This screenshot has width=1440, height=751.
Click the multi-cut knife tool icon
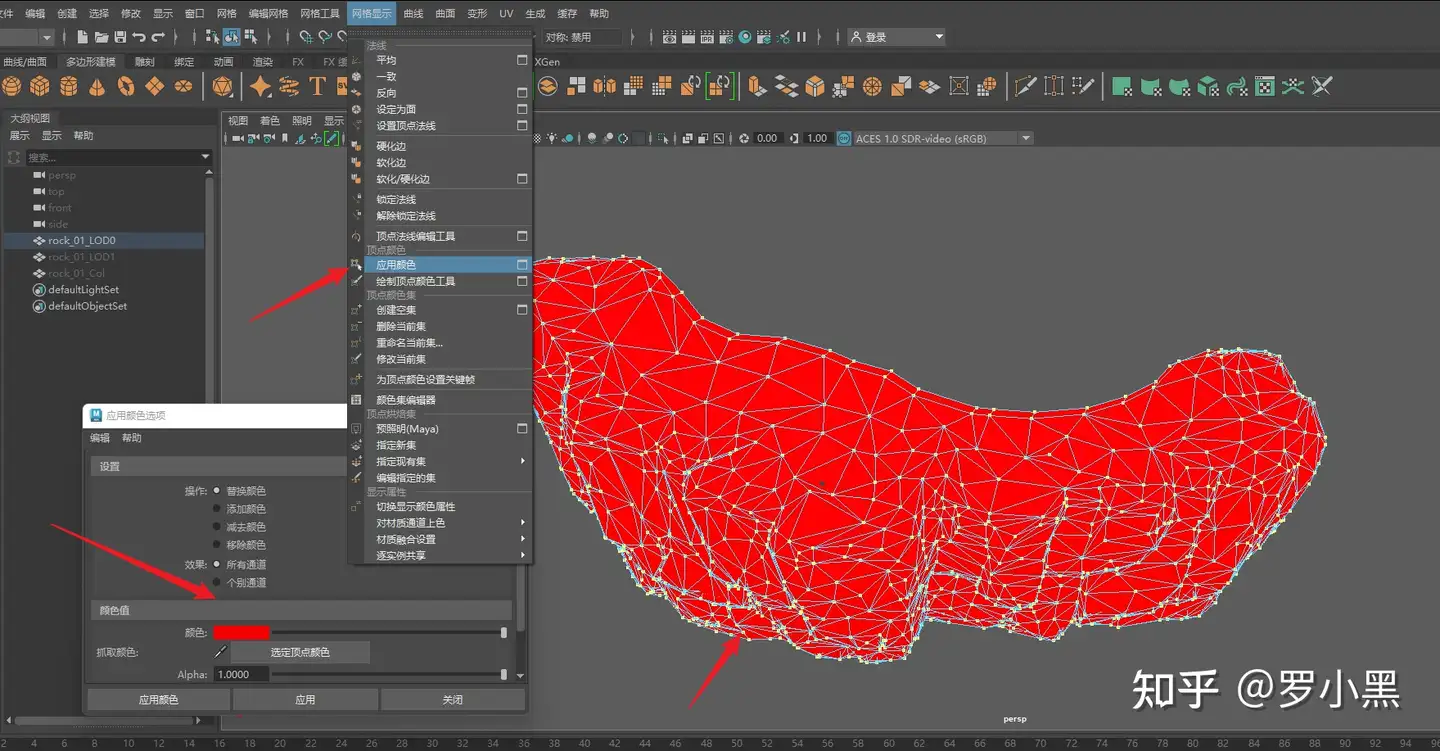point(1025,87)
